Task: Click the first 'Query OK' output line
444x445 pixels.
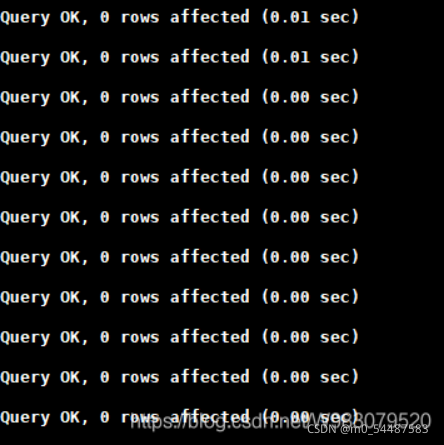Action: [x=179, y=17]
